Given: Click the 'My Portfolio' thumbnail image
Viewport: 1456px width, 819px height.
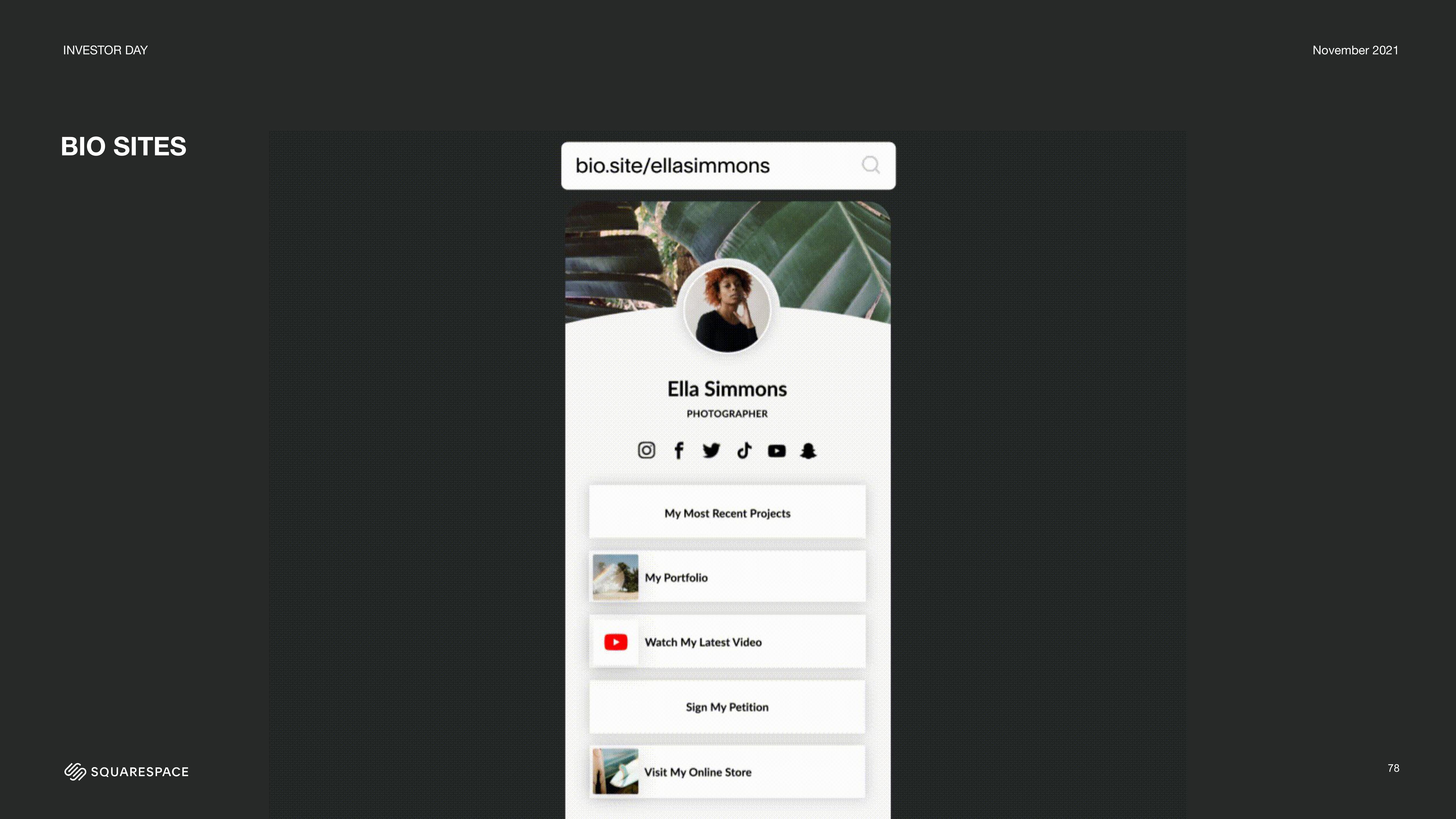Looking at the screenshot, I should [x=614, y=577].
